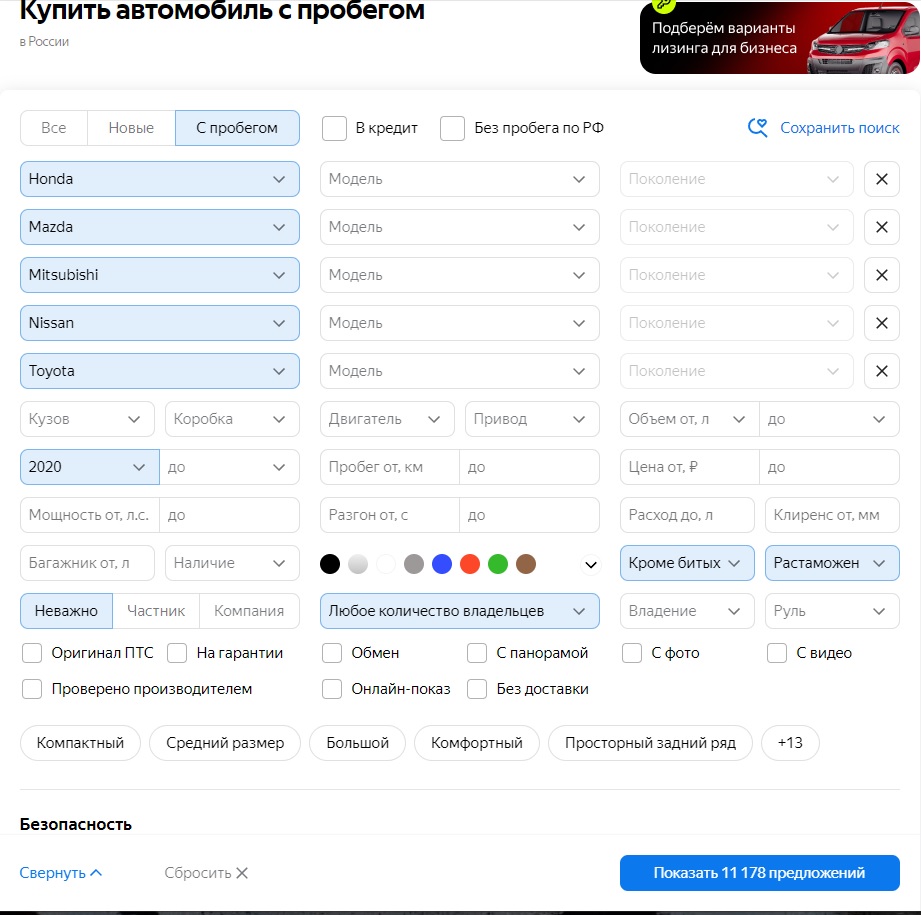The width and height of the screenshot is (921, 915).
Task: Open the Коробка transmission dropdown
Action: tap(232, 419)
